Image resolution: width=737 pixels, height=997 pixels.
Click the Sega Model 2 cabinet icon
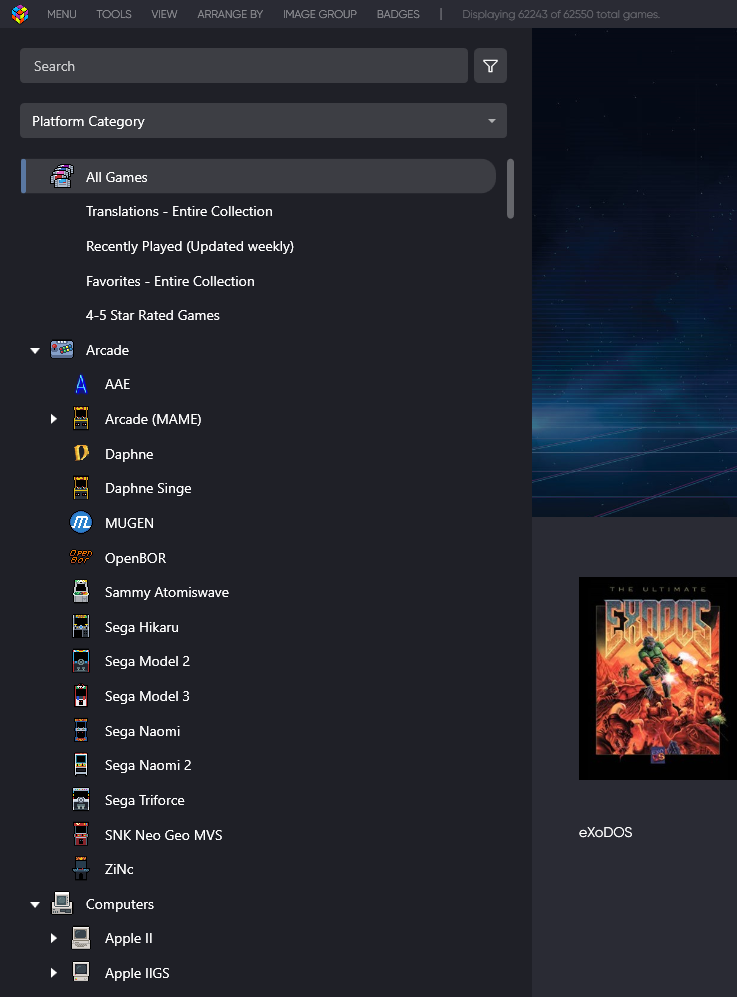point(81,661)
